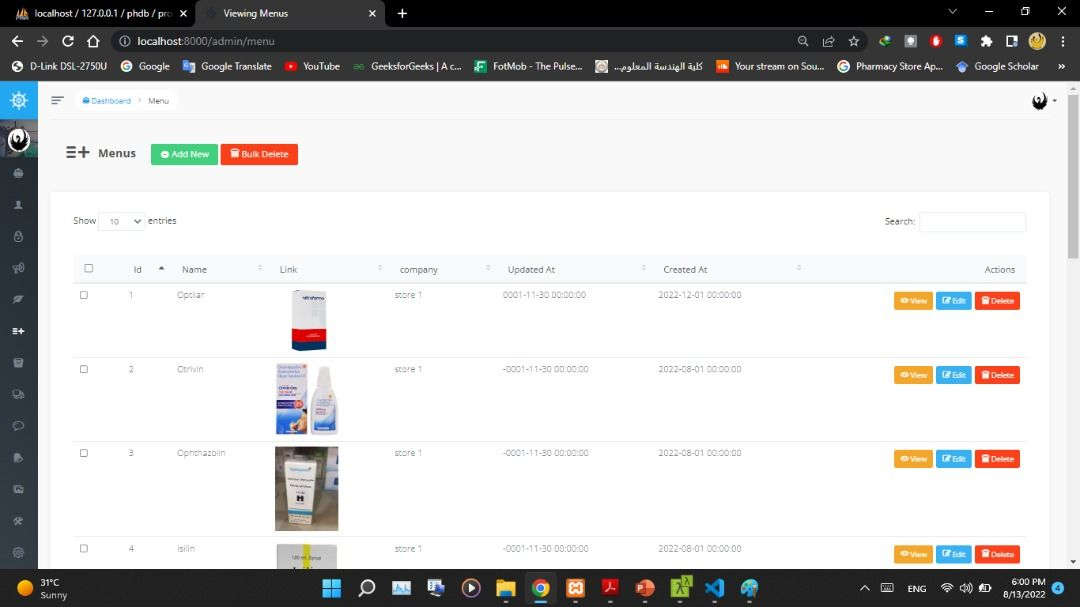Toggle the hamburger sidebar menu icon
The image size is (1080, 607).
coord(57,101)
